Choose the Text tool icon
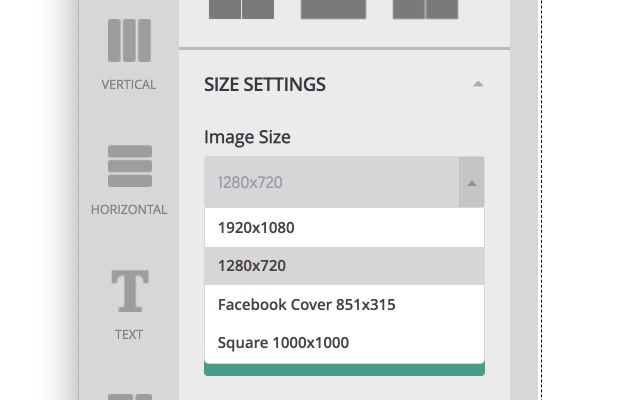 click(x=129, y=292)
